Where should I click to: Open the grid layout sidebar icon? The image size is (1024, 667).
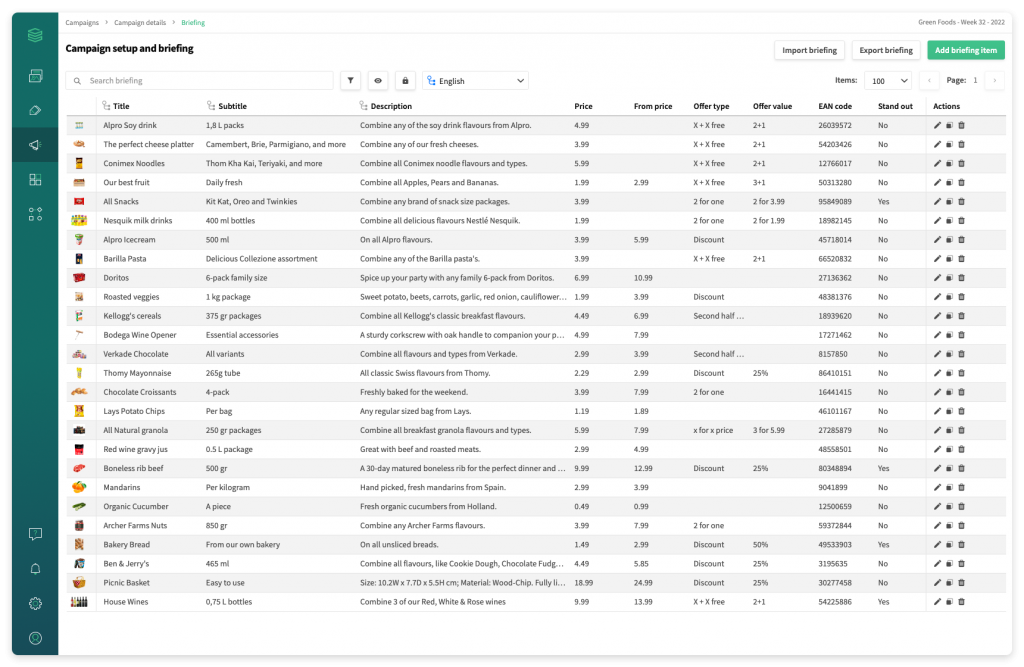click(35, 180)
